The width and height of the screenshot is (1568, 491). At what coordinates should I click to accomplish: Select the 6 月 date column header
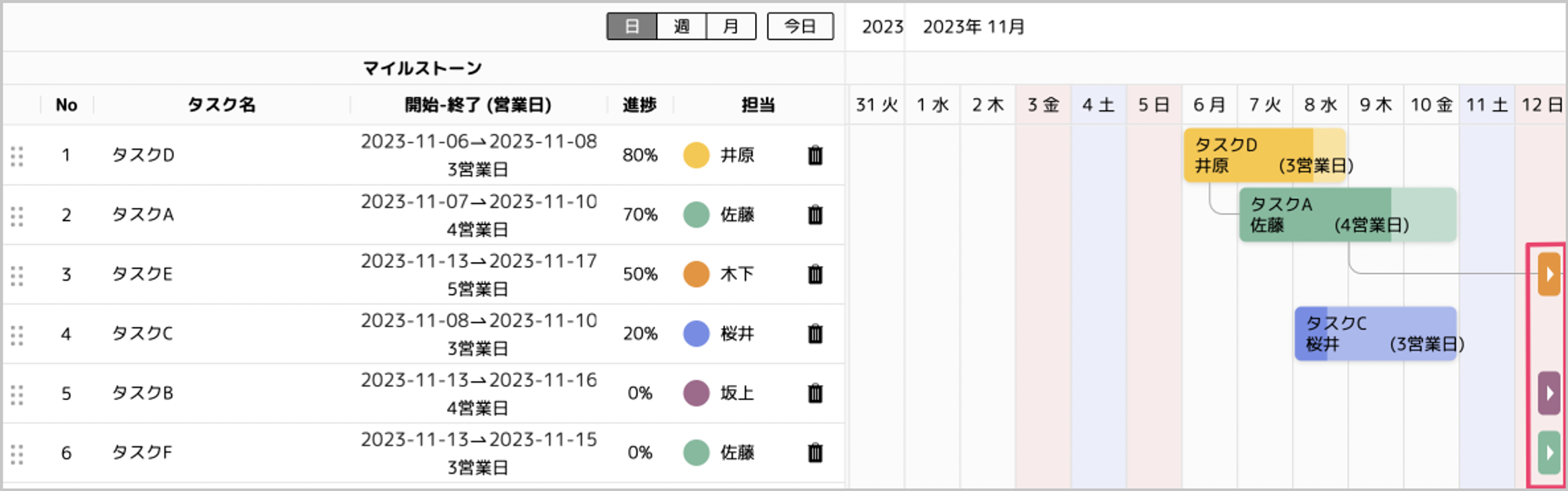(x=1210, y=105)
